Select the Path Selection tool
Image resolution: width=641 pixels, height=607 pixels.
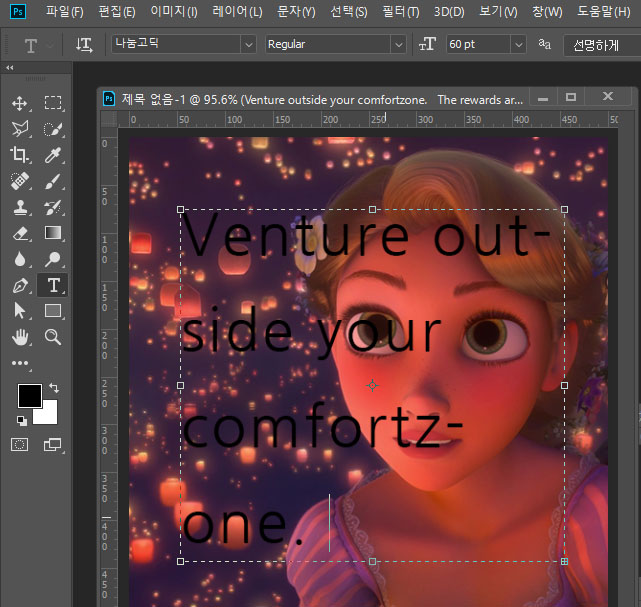20,311
